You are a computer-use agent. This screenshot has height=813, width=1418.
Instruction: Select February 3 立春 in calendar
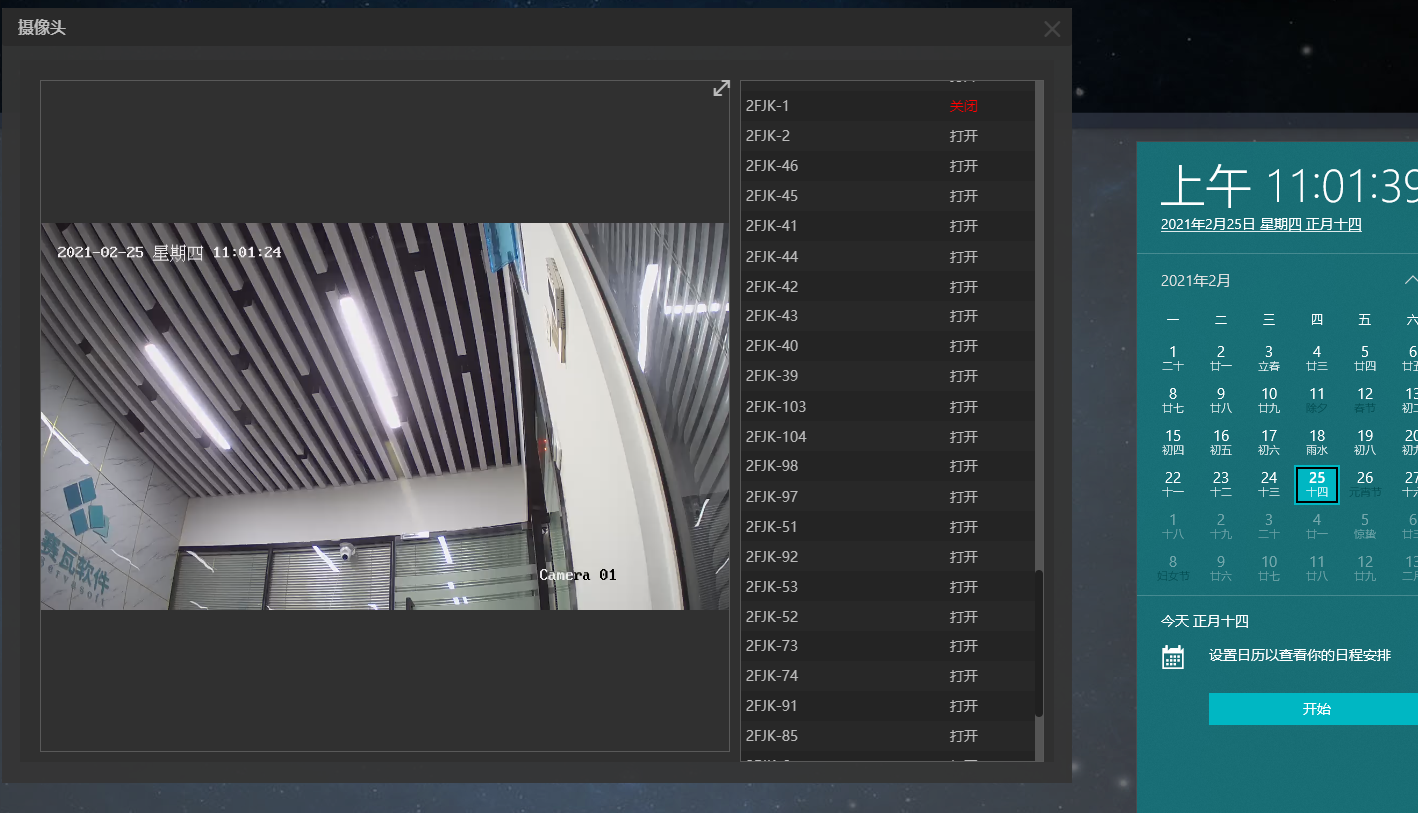[x=1269, y=358]
